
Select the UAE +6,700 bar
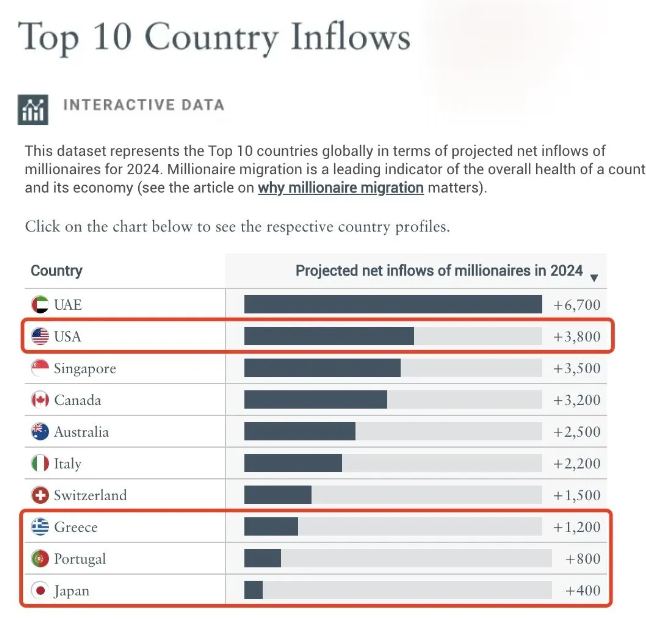point(392,305)
